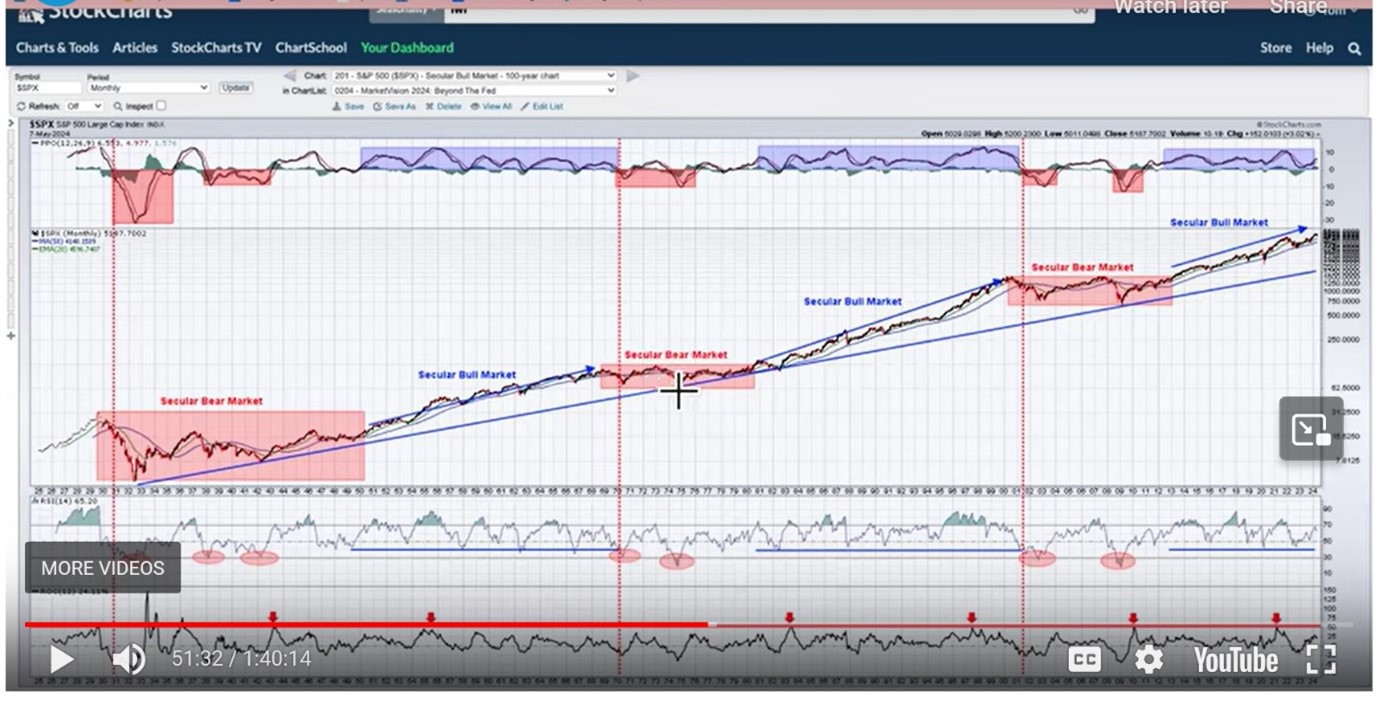1379x701 pixels.
Task: Click the Go button in top search bar
Action: 1081,9
